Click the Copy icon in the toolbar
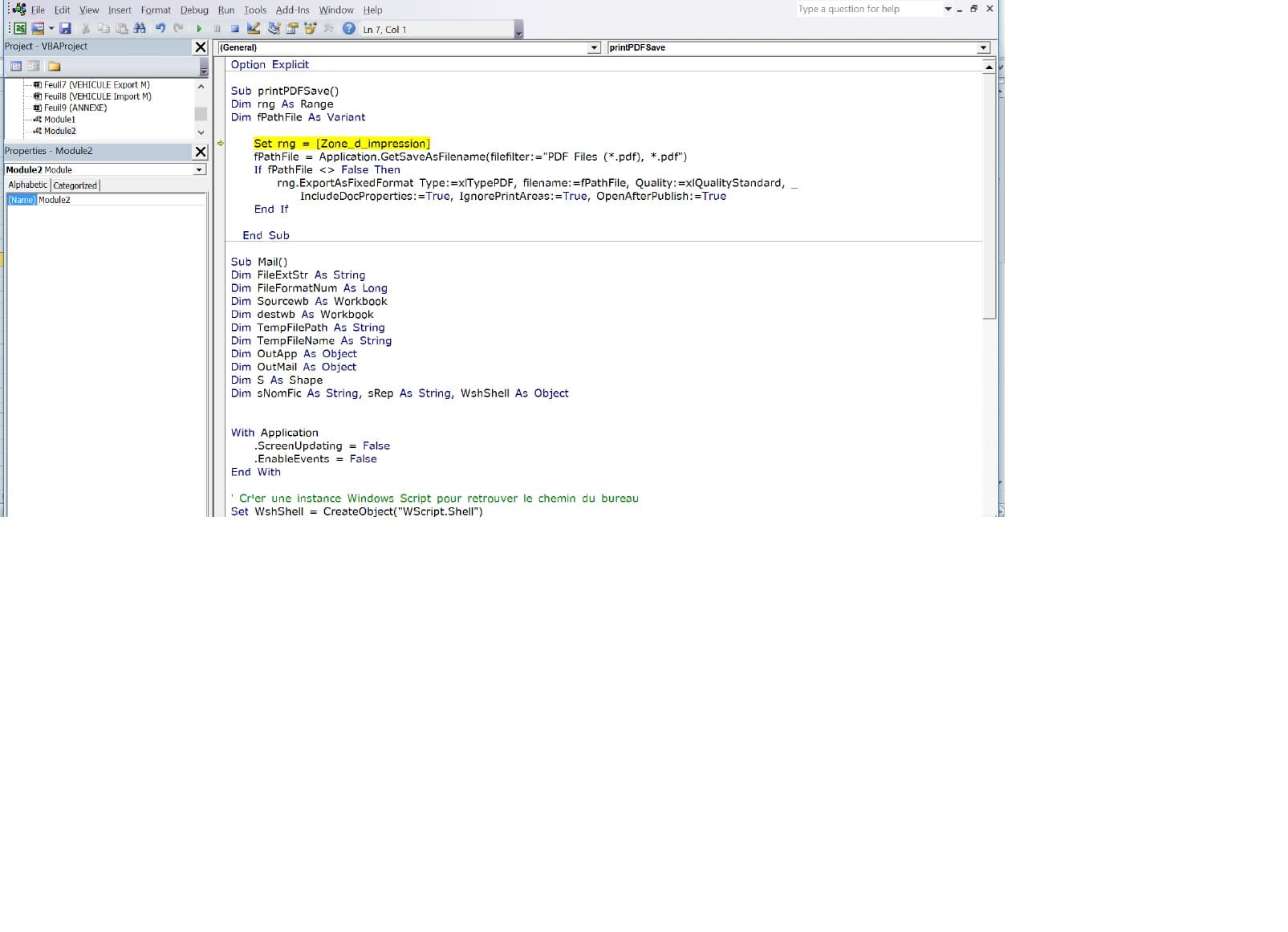The image size is (1288, 932). (104, 29)
